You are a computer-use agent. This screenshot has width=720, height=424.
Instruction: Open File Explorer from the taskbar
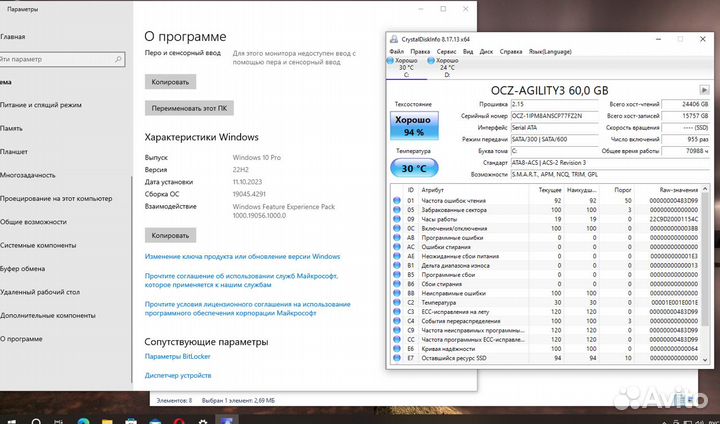click(107, 421)
